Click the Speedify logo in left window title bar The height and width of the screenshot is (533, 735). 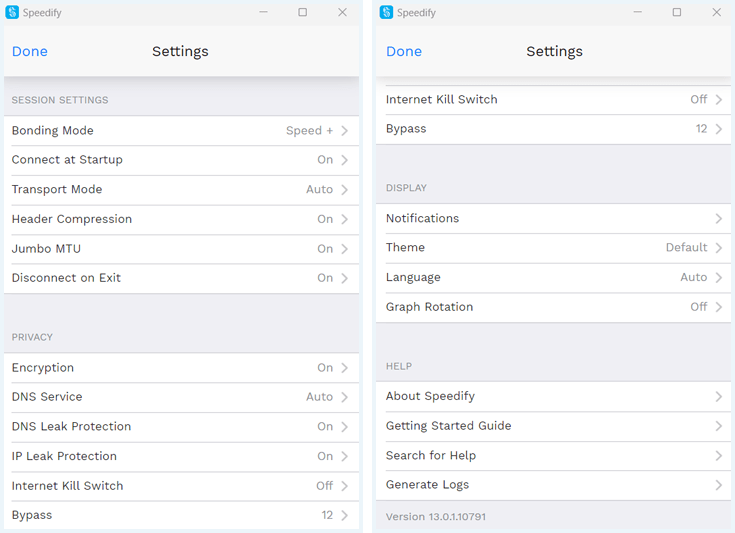pos(12,12)
